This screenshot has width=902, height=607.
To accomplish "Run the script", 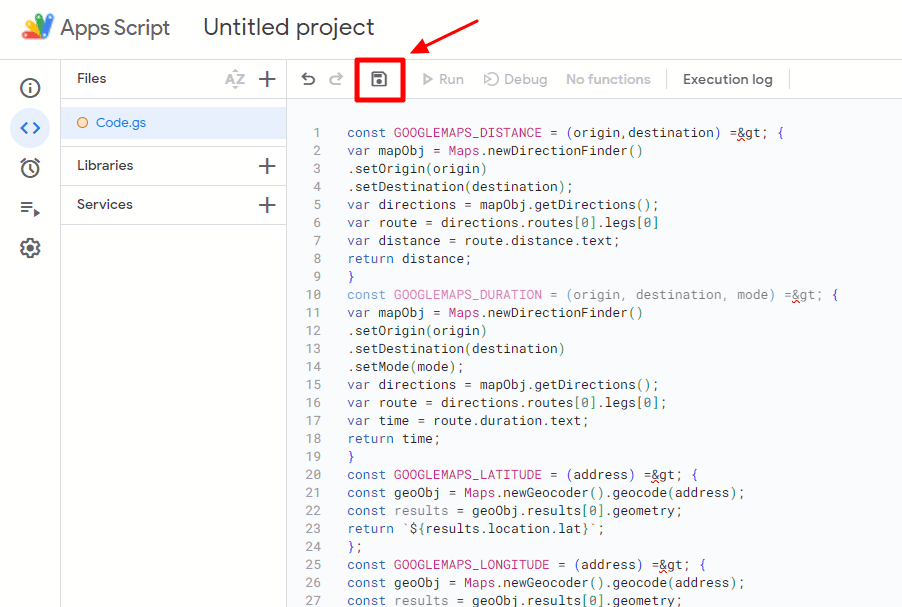I will [x=442, y=78].
